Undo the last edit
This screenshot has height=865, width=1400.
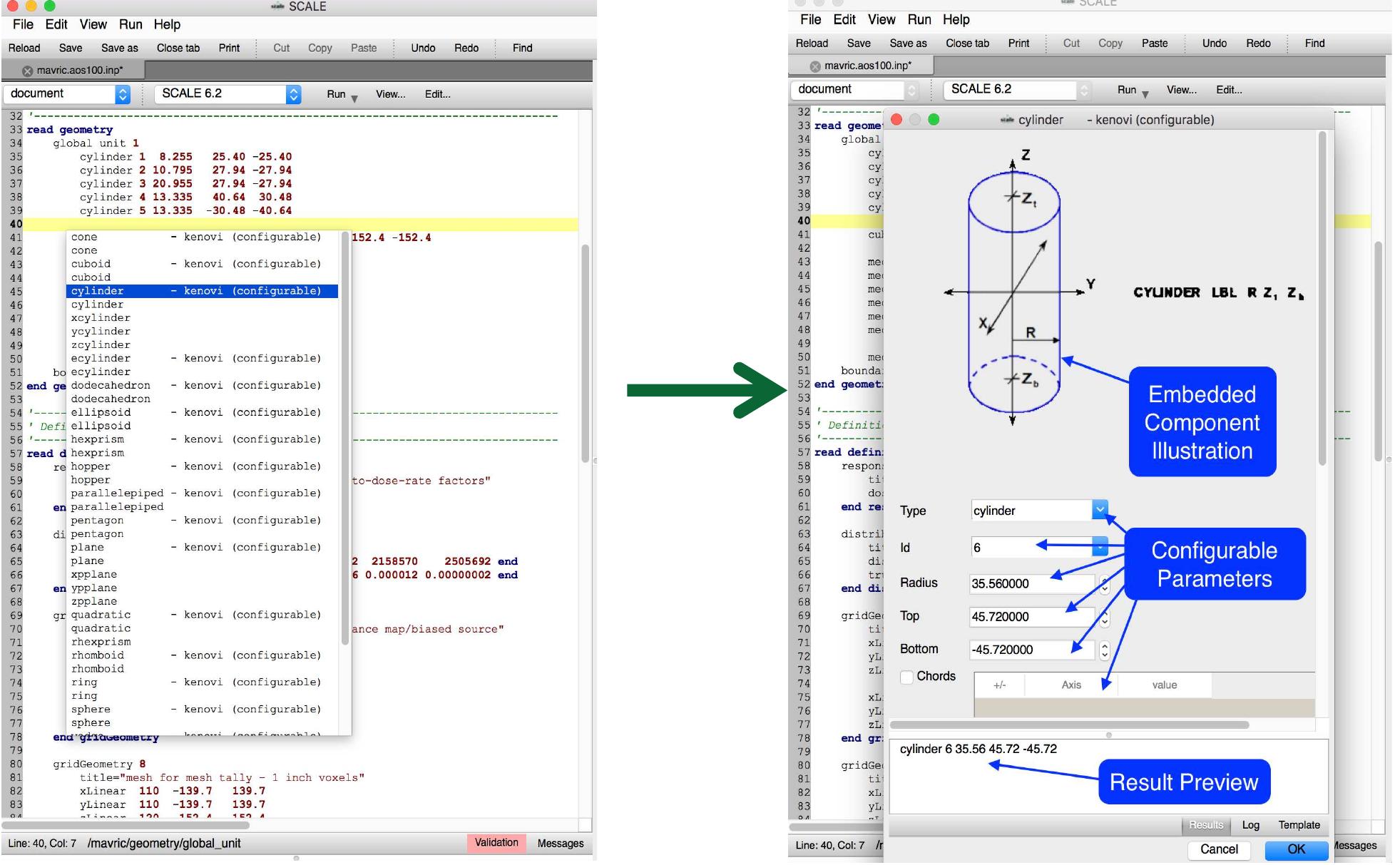tap(423, 48)
